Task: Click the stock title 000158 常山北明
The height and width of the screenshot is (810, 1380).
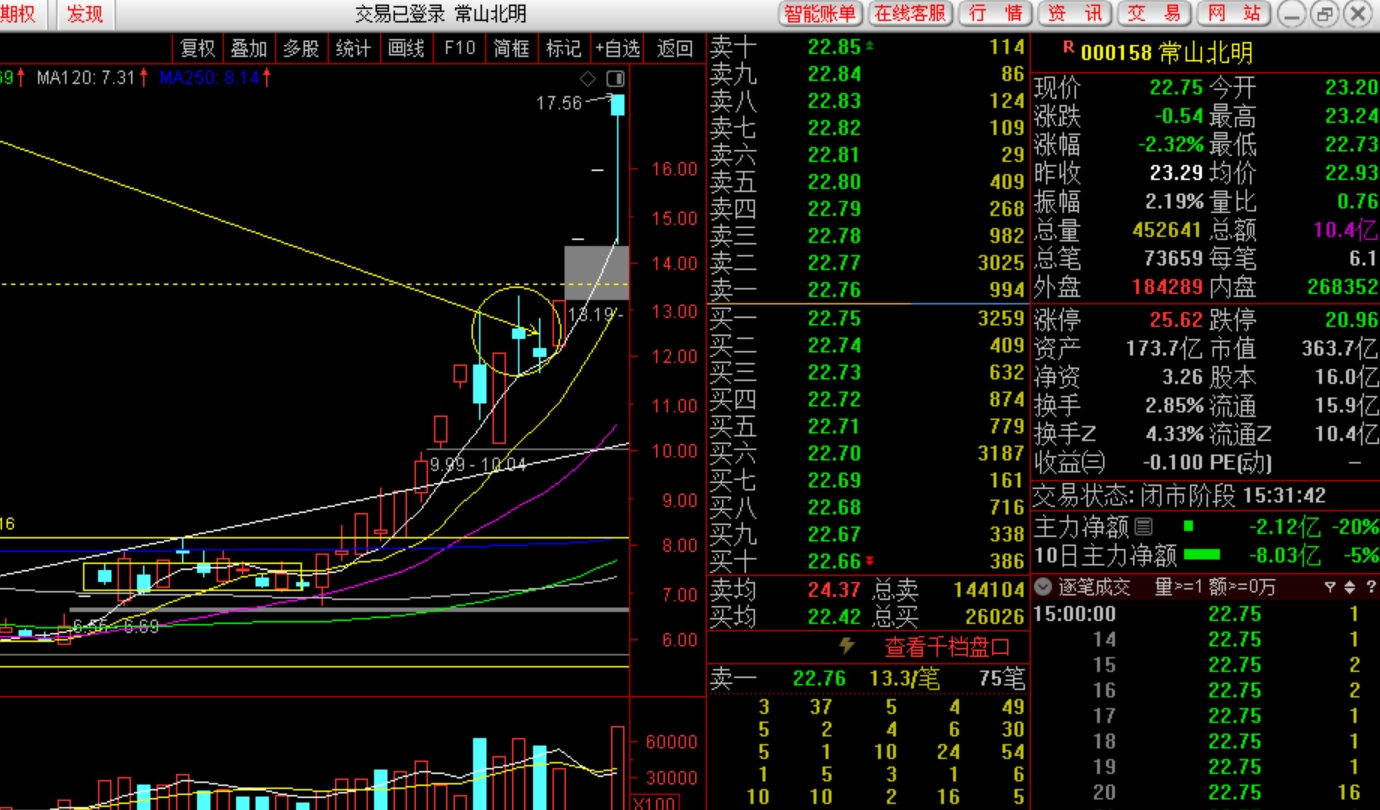Action: (x=1166, y=53)
